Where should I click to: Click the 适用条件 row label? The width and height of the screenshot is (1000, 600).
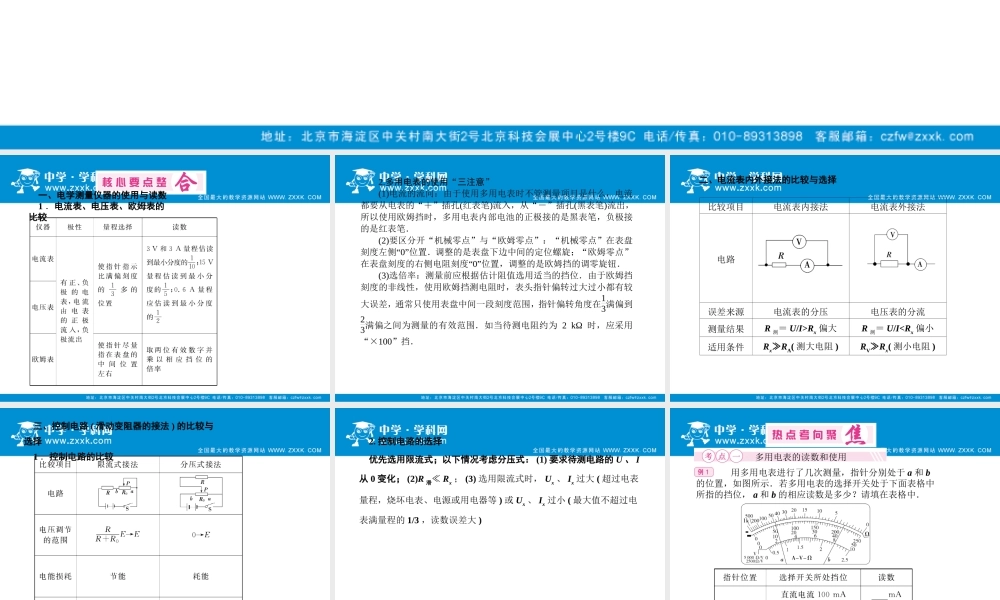click(x=726, y=347)
